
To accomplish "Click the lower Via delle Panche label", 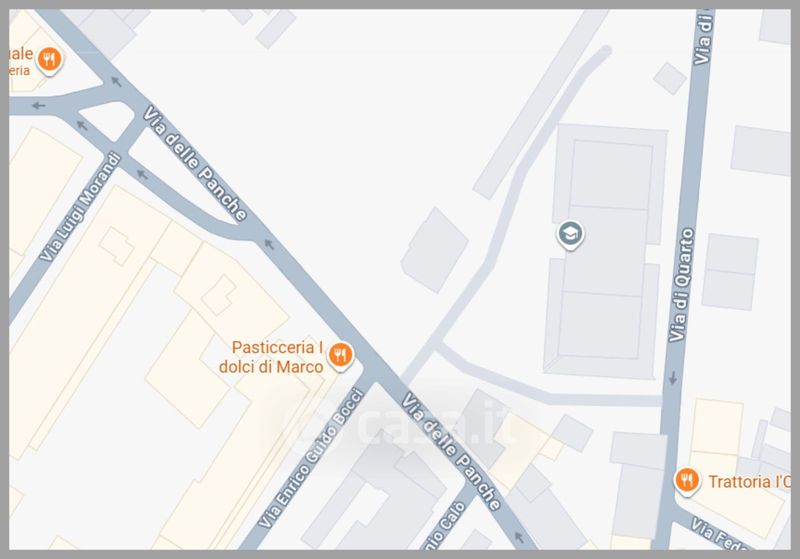I will (451, 452).
